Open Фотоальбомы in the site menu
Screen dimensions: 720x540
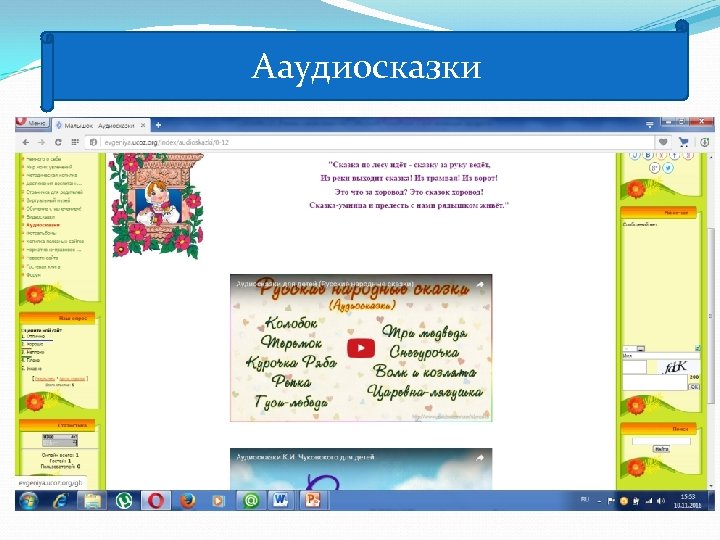pyautogui.click(x=41, y=233)
